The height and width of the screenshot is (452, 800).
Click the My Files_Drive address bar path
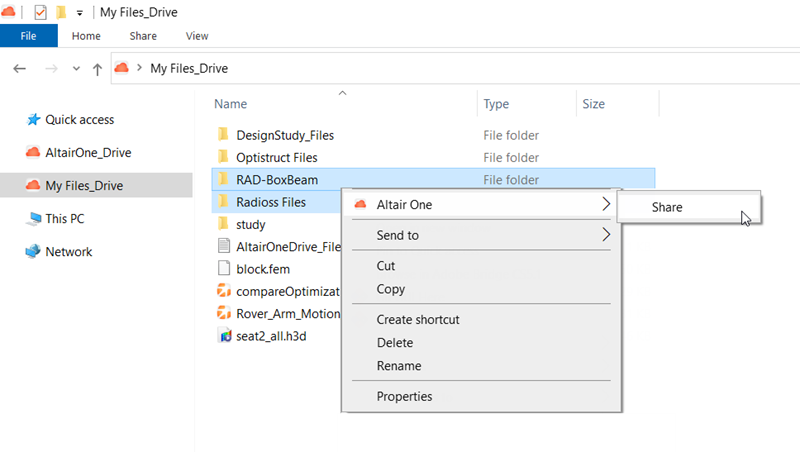coord(188,68)
